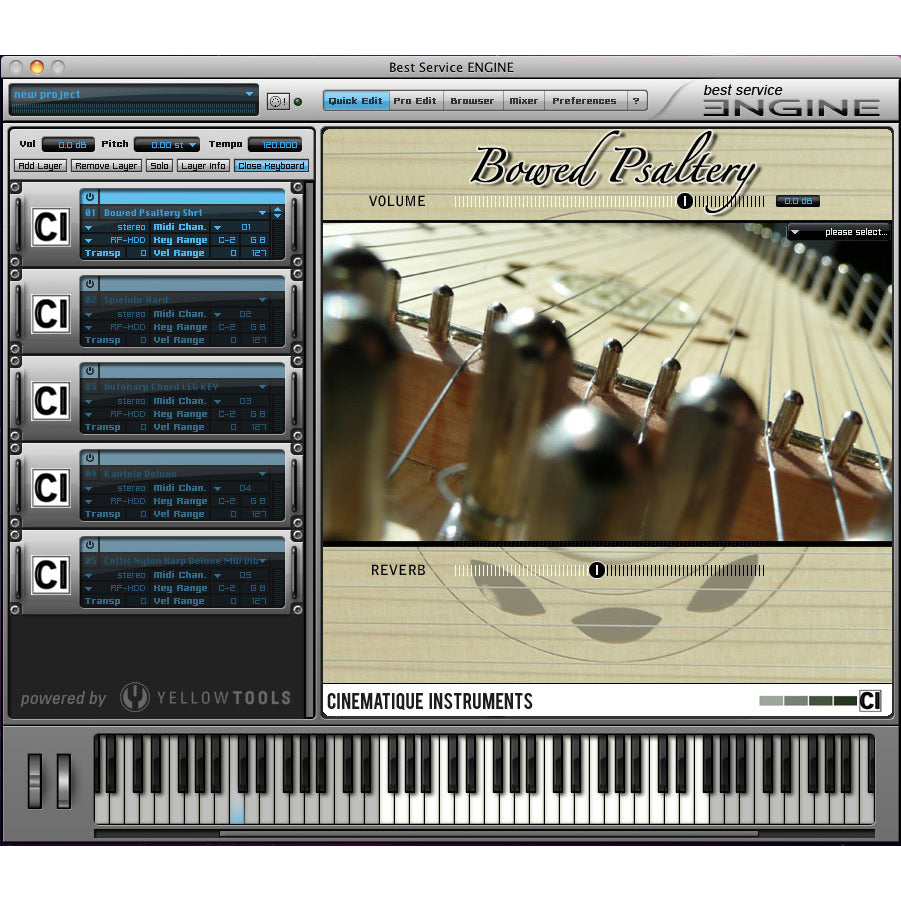
Task: Open the please select preset dropdown
Action: click(x=838, y=232)
